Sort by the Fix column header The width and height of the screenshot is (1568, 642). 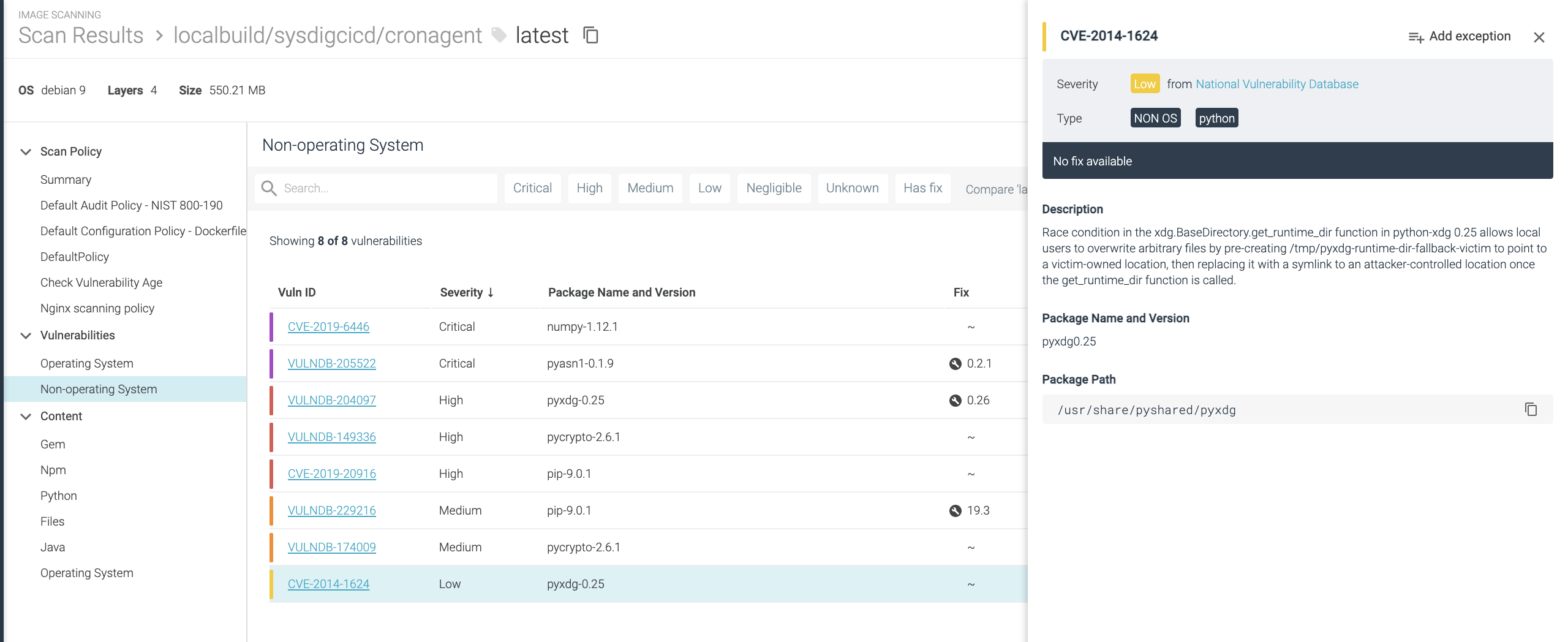(961, 292)
